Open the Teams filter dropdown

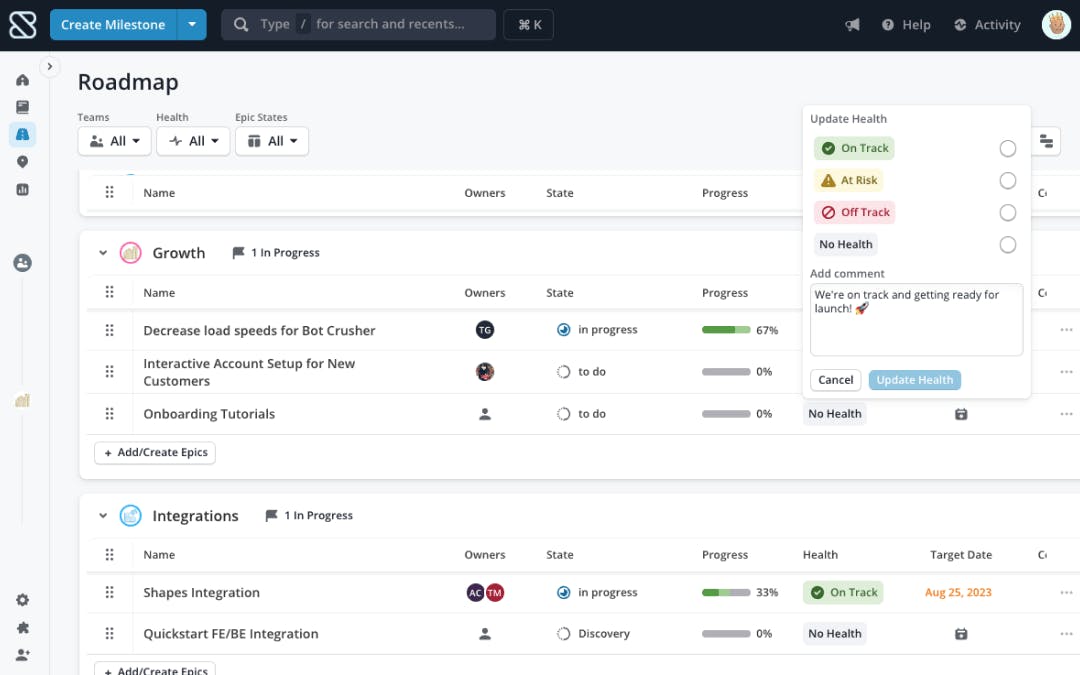pos(114,141)
